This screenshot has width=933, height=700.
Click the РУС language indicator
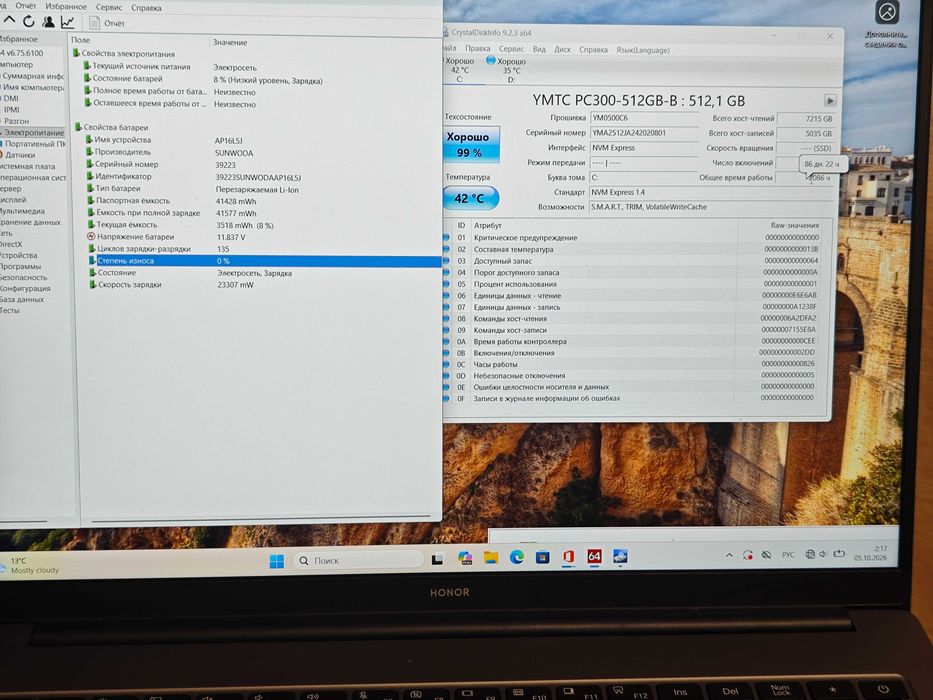pyautogui.click(x=788, y=554)
